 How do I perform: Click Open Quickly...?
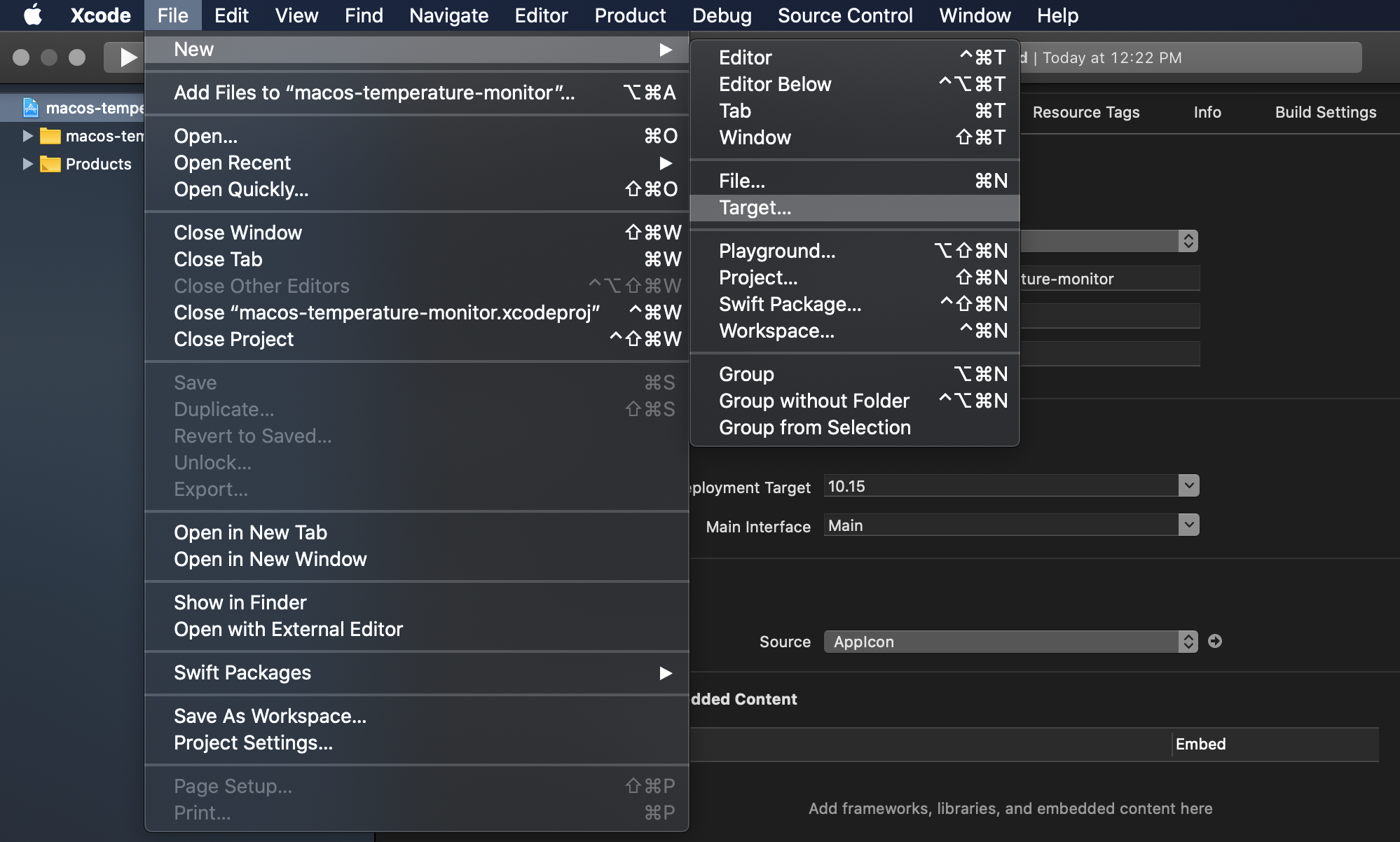(416, 189)
